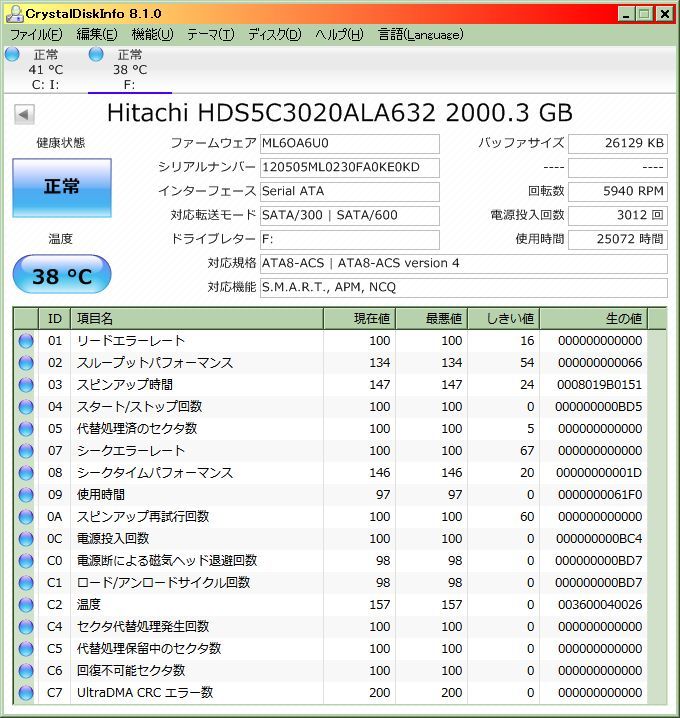The width and height of the screenshot is (680, 718).
Task: Click the 最悪値 column header
Action: (431, 319)
